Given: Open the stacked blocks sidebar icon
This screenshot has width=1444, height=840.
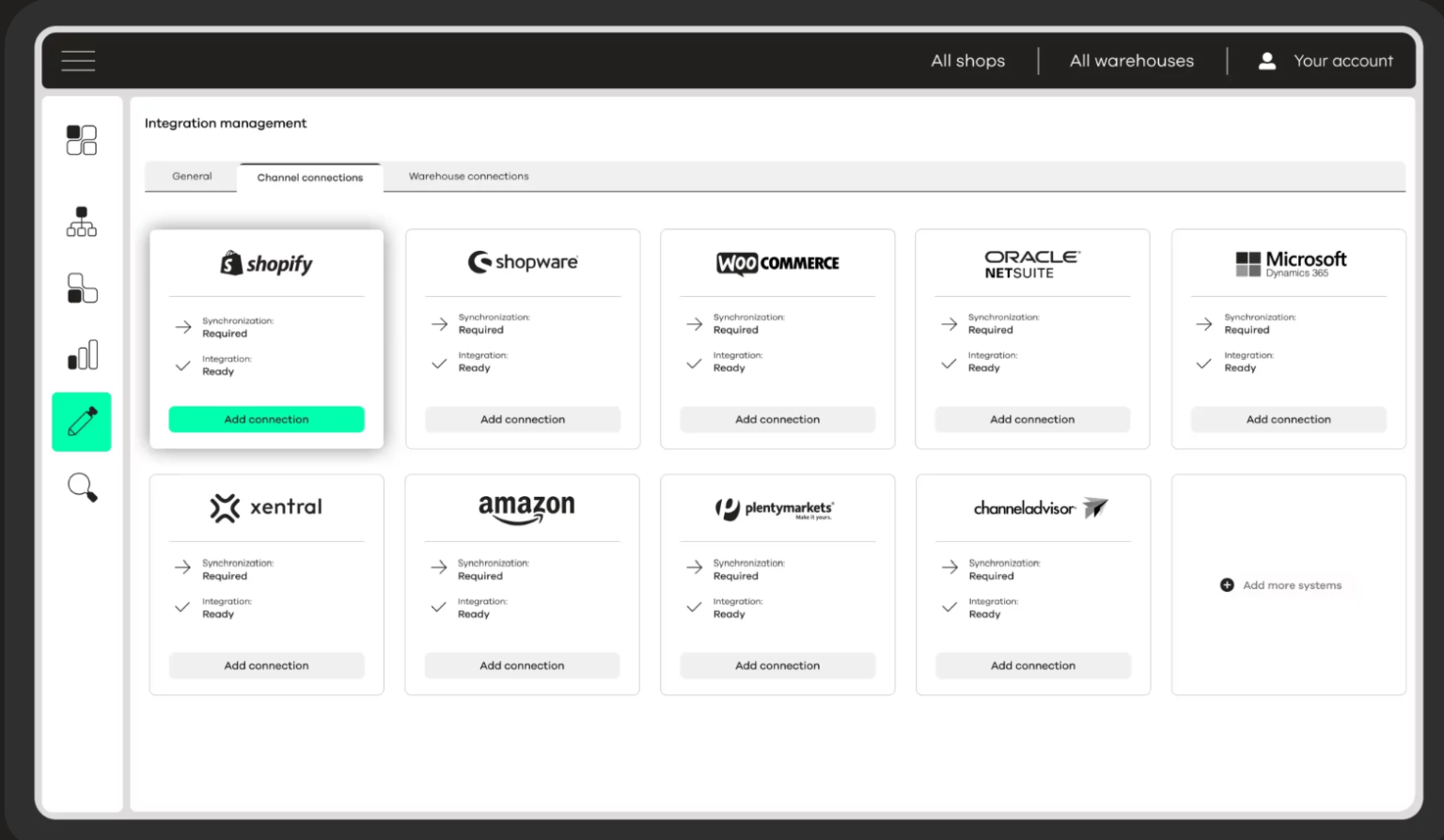Looking at the screenshot, I should (x=82, y=288).
